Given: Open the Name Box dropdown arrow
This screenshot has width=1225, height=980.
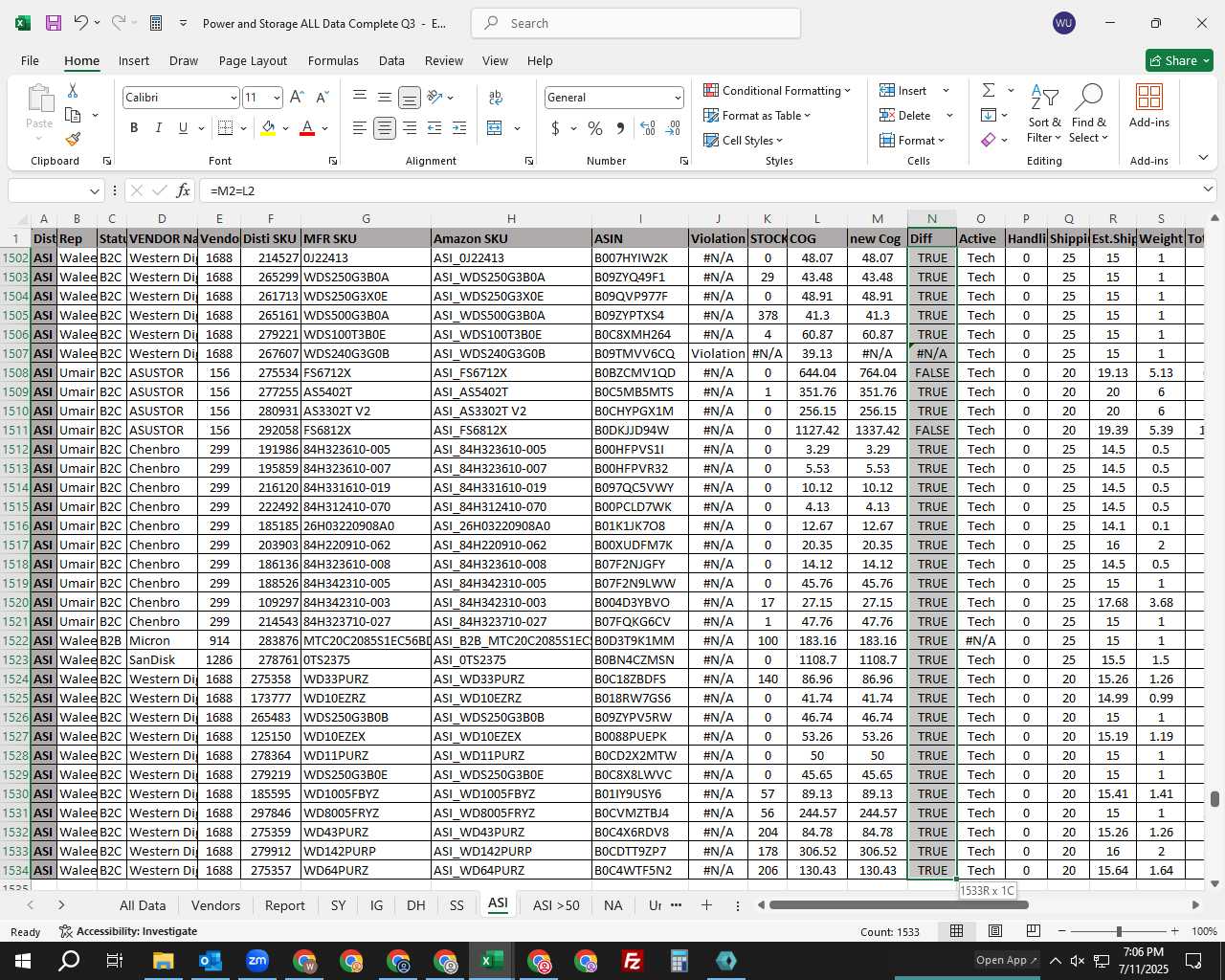Looking at the screenshot, I should point(94,190).
